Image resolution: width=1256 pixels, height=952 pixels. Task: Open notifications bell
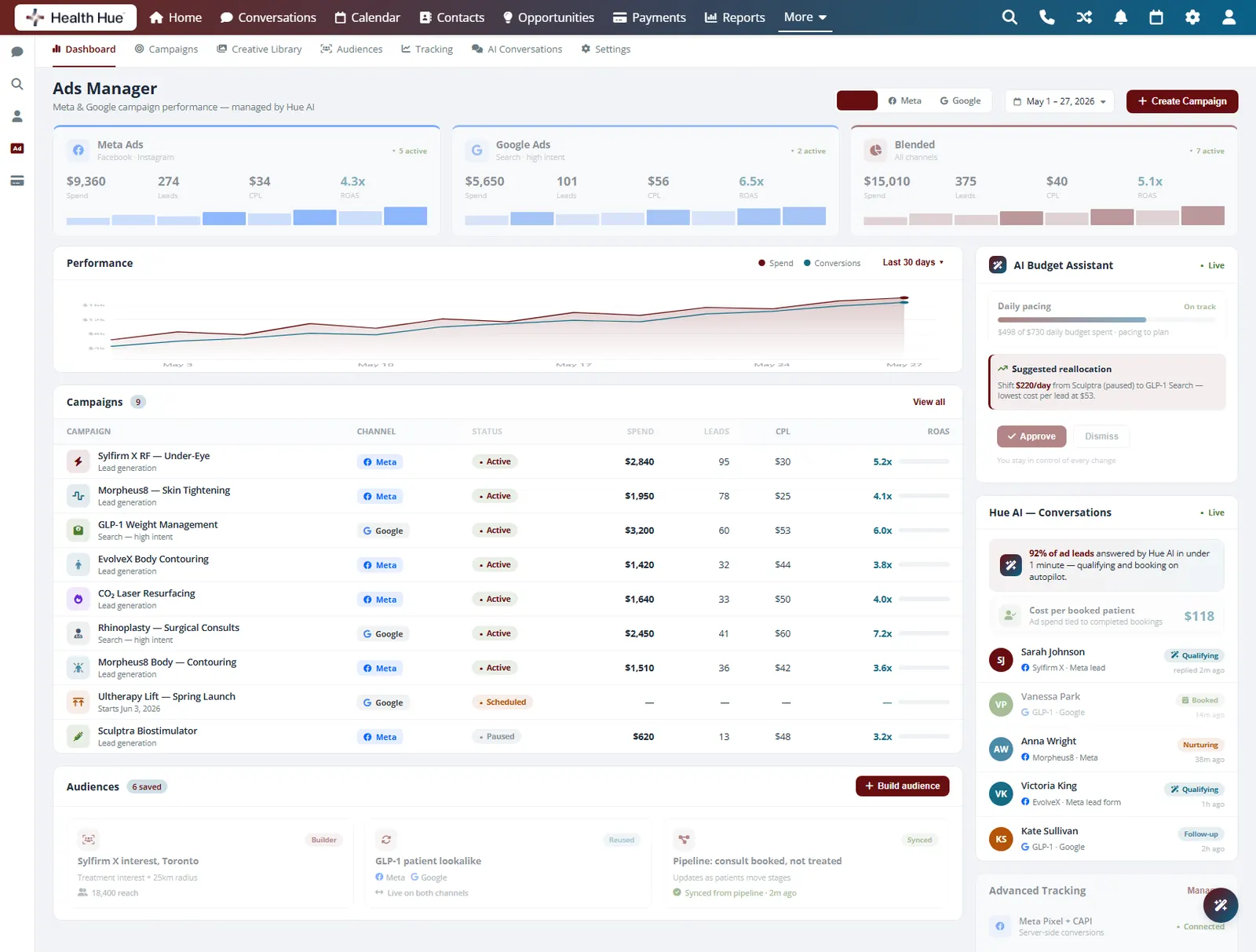pos(1120,17)
